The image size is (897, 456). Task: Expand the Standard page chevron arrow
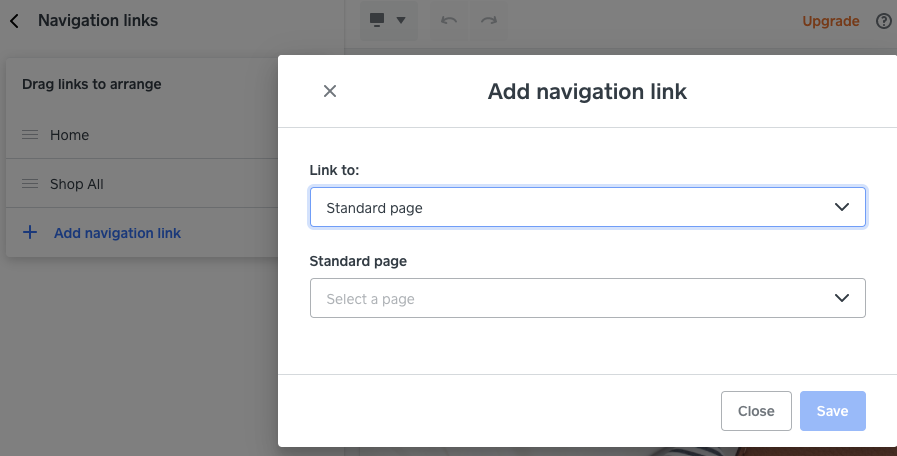click(842, 298)
